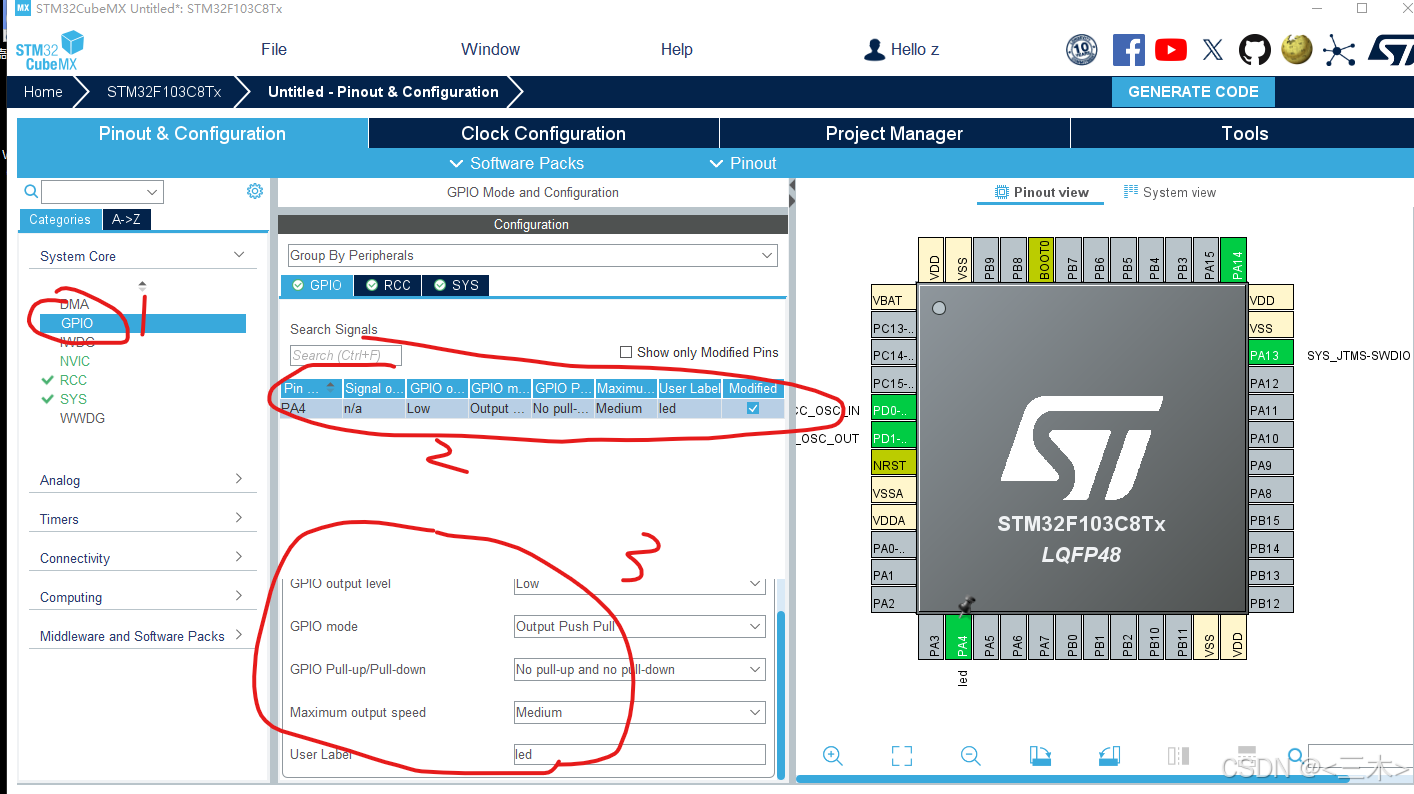Click the 10 years anniversary badge icon

(1082, 49)
